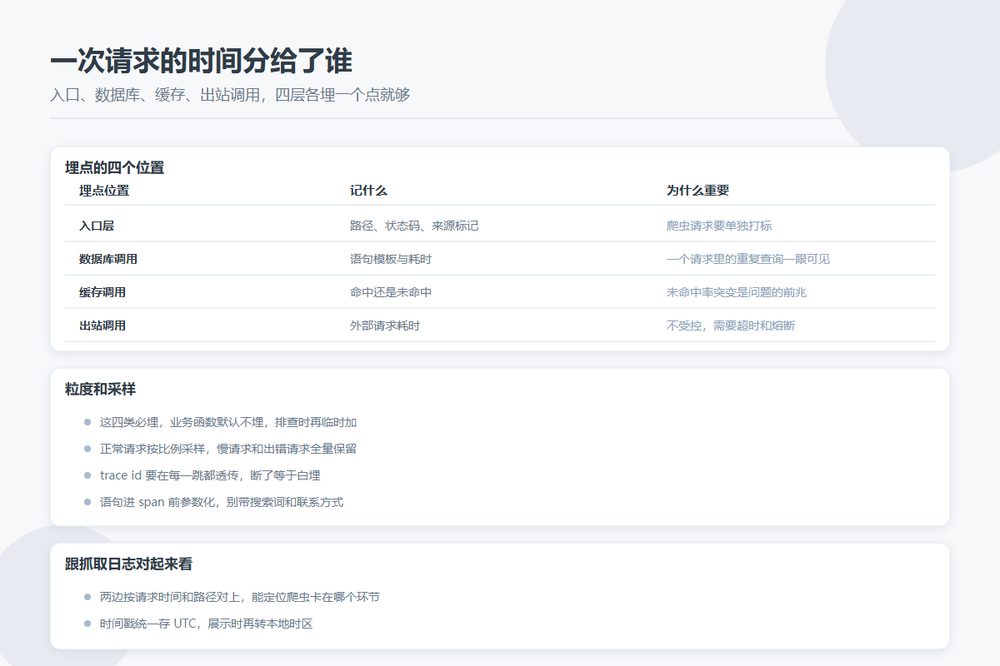Click the bullet starting with 语句进 span 前参数化

pyautogui.click(x=221, y=503)
